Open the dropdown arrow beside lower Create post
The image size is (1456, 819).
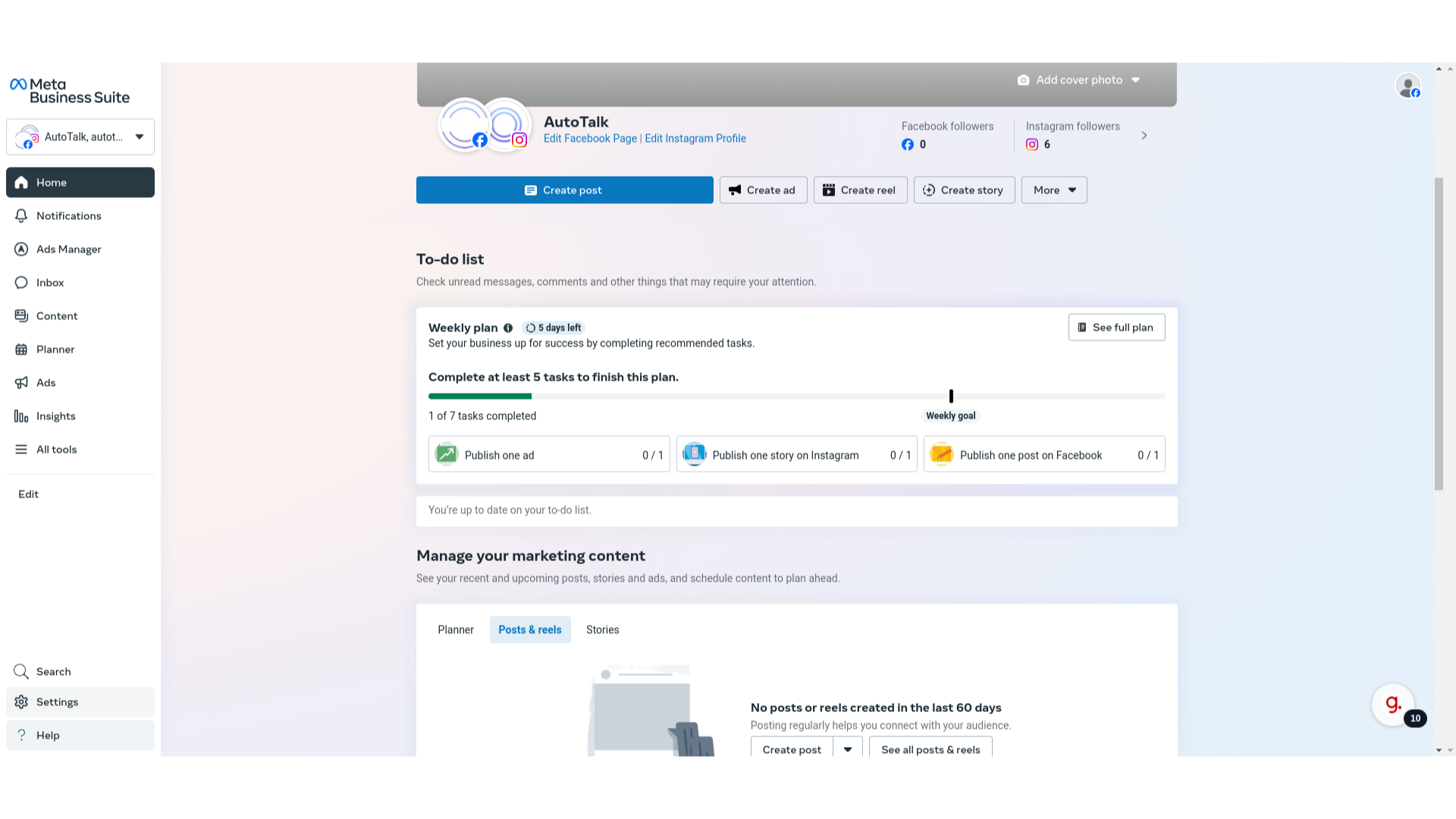(848, 748)
